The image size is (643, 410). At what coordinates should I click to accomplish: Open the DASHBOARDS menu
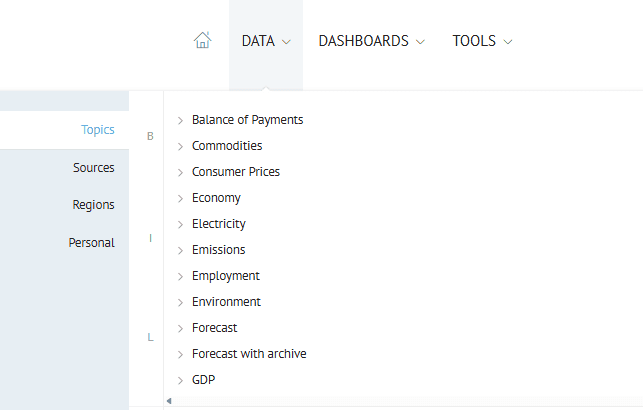[371, 41]
